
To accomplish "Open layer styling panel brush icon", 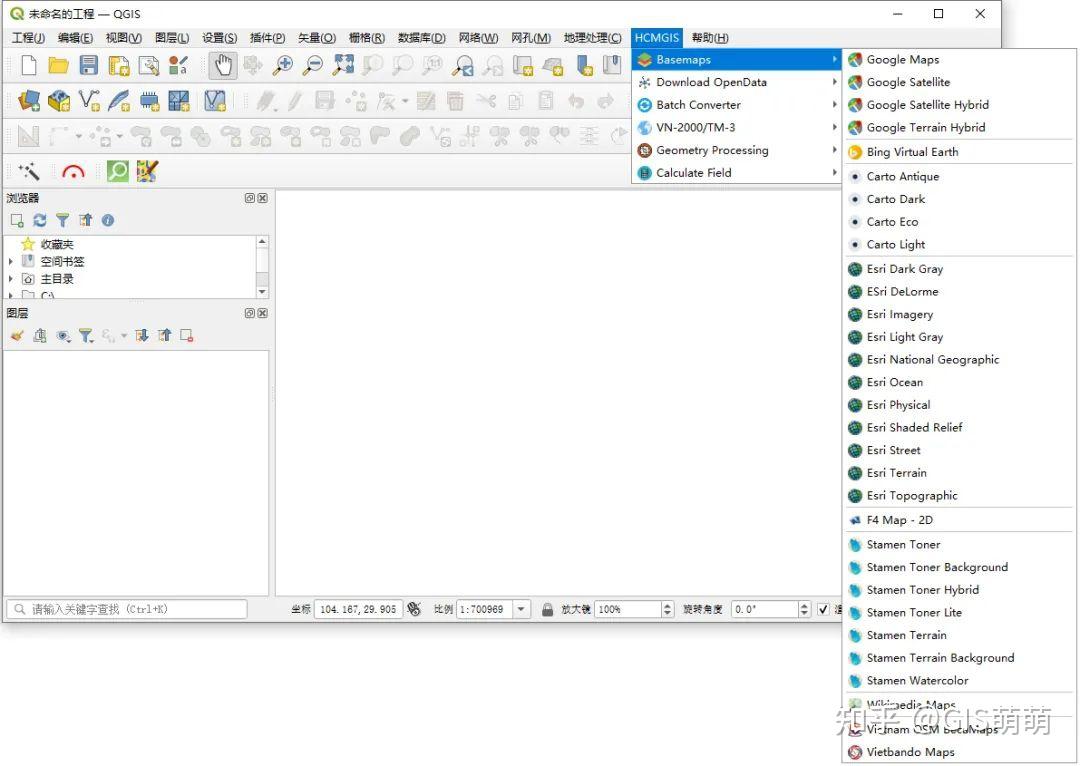I will coord(17,335).
